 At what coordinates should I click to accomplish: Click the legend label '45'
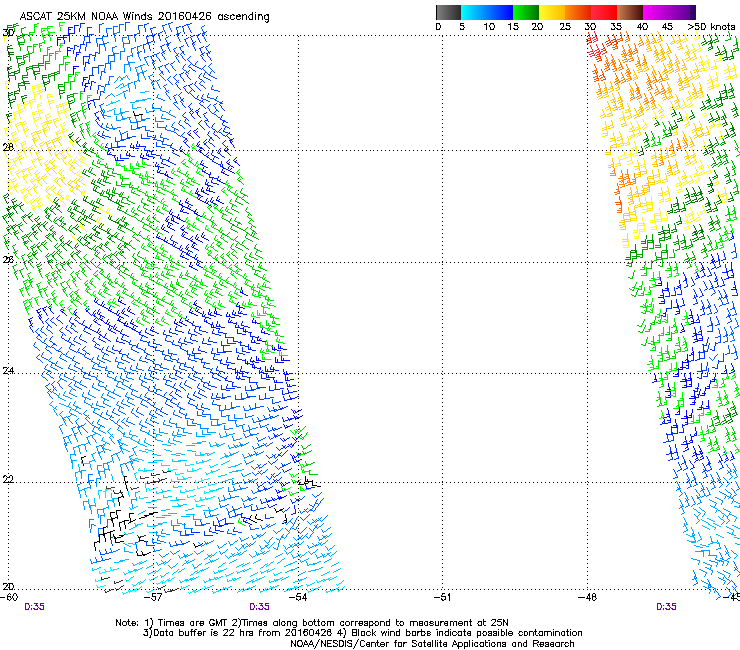[x=667, y=27]
